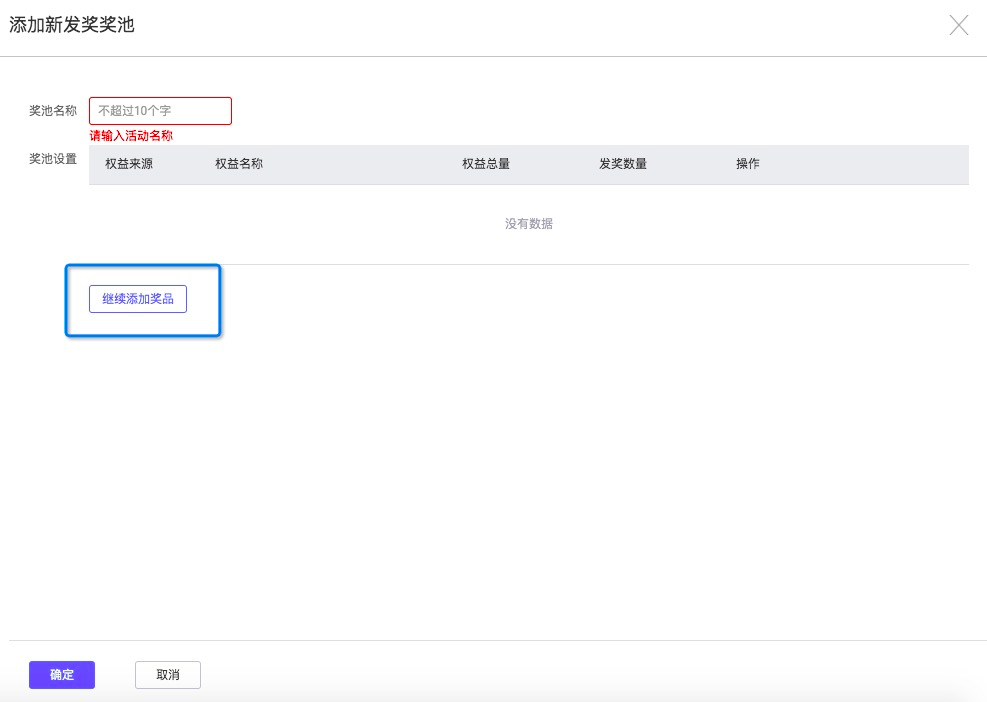Click the 奖池设置 section label

coord(53,159)
